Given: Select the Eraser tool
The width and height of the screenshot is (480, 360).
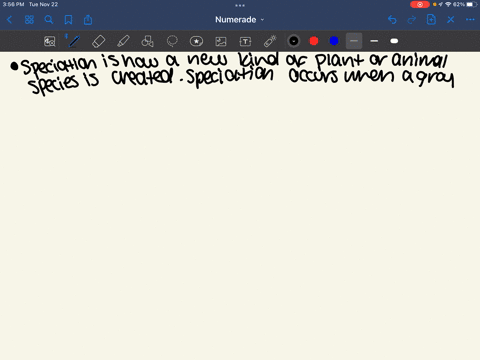Looking at the screenshot, I should click(x=98, y=41).
